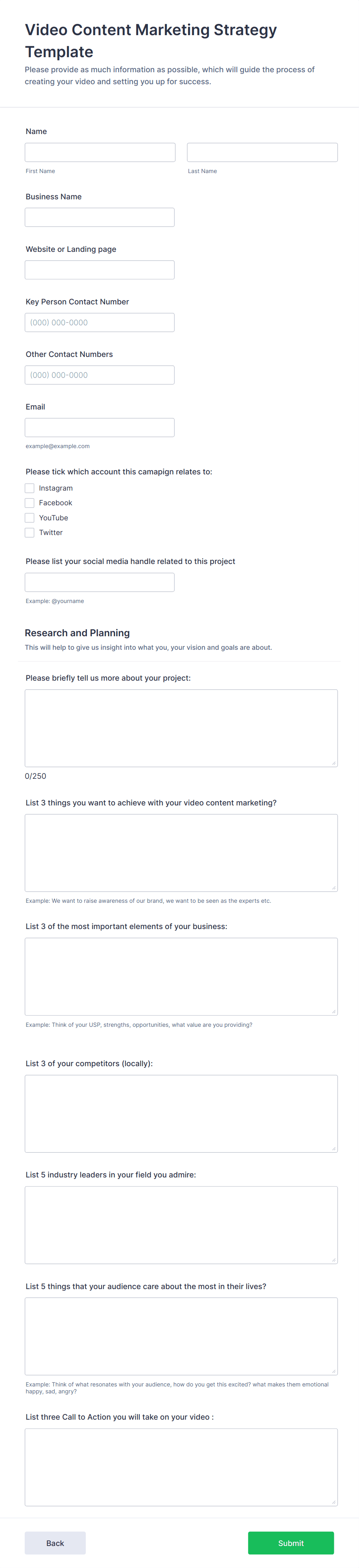The height and width of the screenshot is (1568, 359).
Task: Click the Key Person Contact Number field
Action: (99, 322)
